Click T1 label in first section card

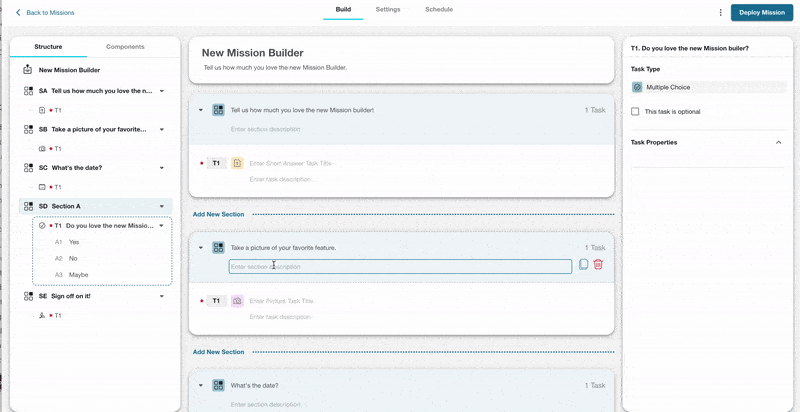click(x=216, y=163)
